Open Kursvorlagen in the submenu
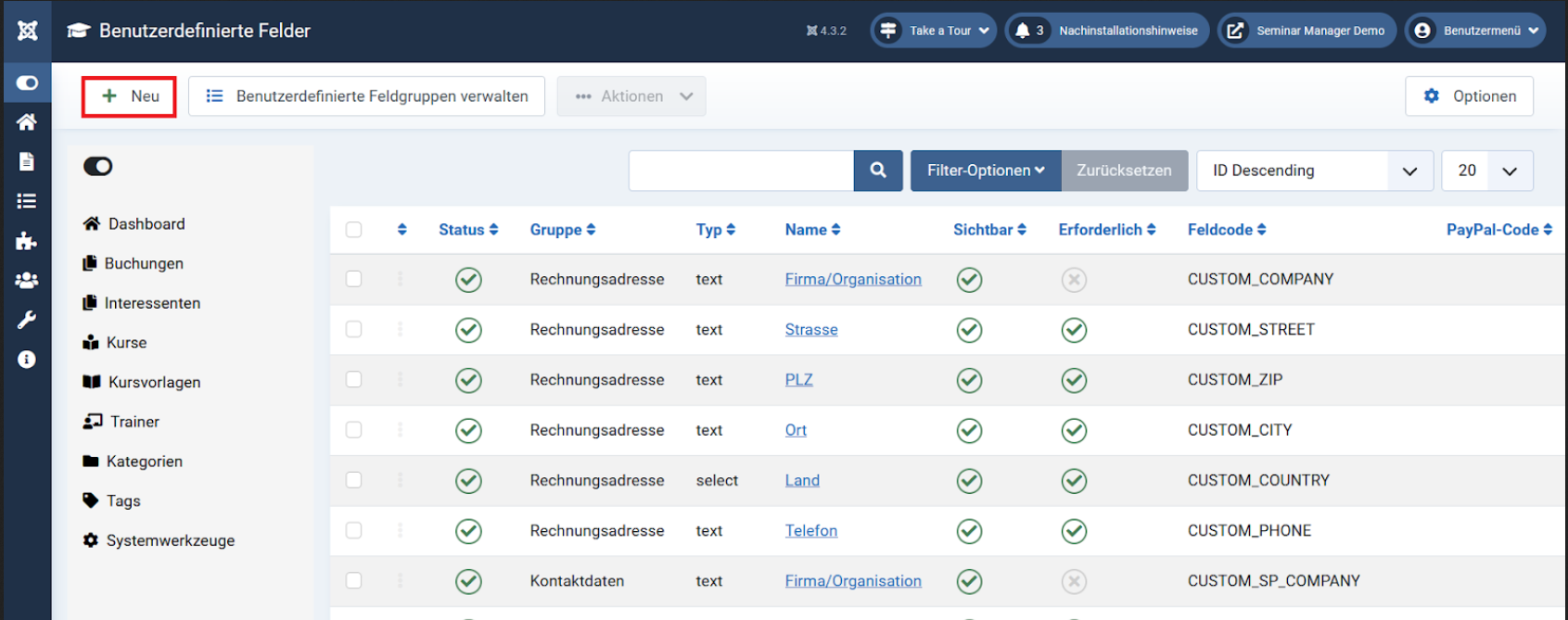The height and width of the screenshot is (620, 1568). click(x=154, y=382)
